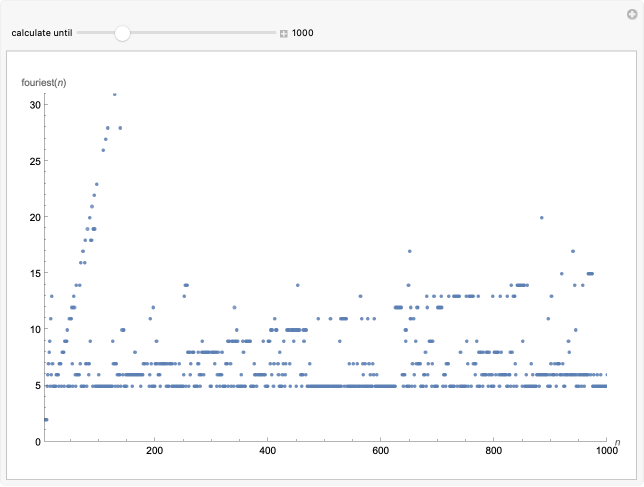Click the highest data point above 30

click(x=115, y=94)
